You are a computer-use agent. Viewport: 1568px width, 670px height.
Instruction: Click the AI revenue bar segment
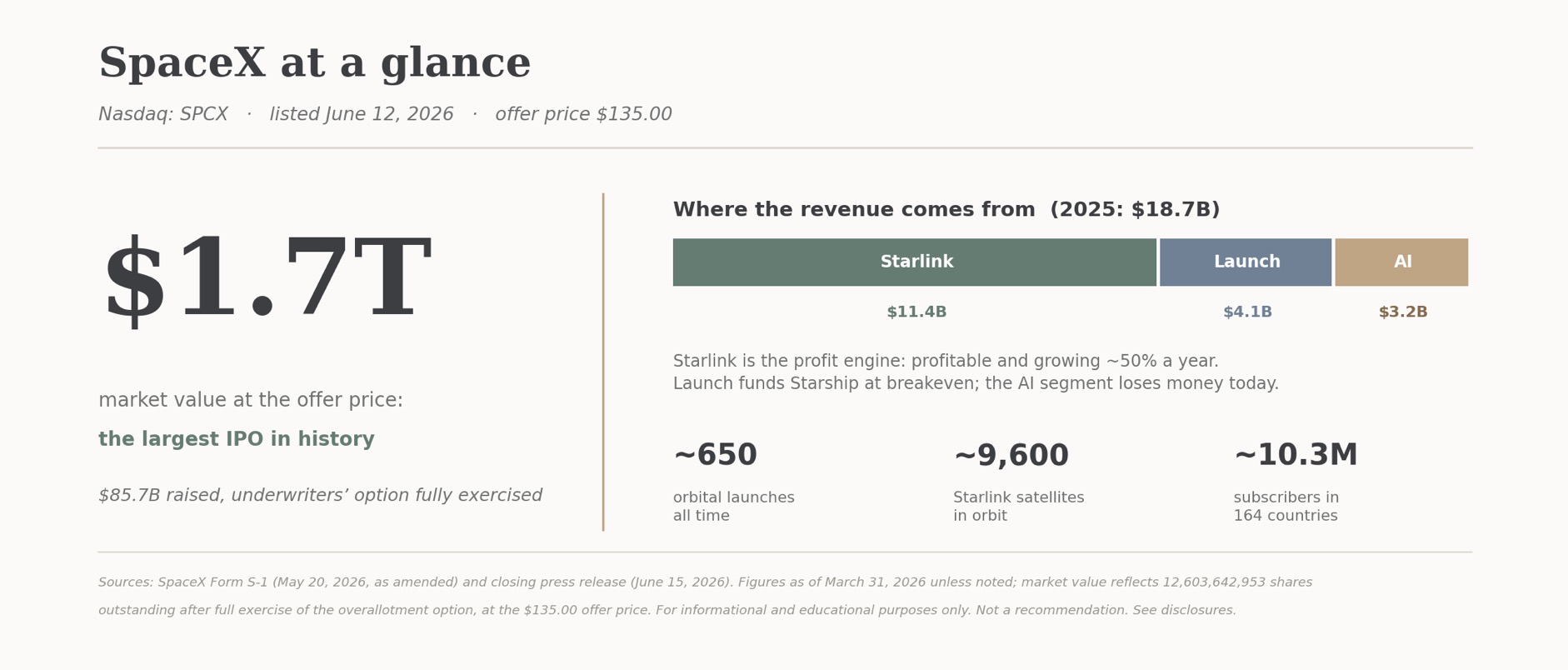(1401, 262)
